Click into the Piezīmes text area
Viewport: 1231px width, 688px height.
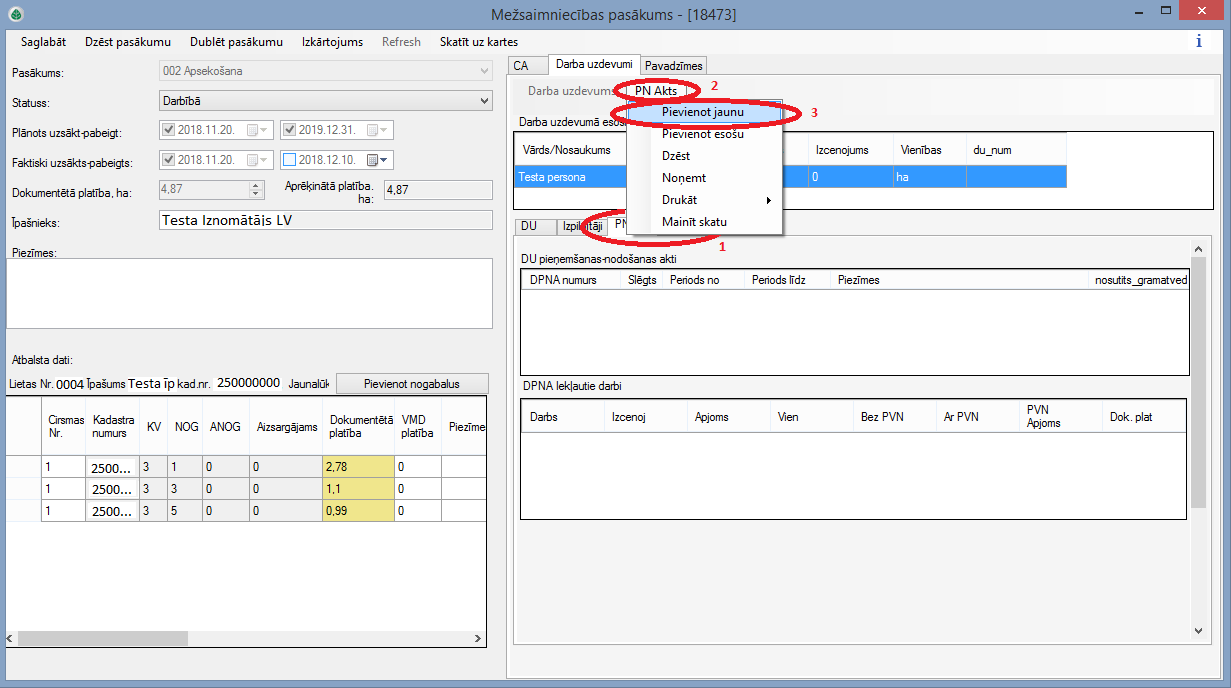(249, 293)
